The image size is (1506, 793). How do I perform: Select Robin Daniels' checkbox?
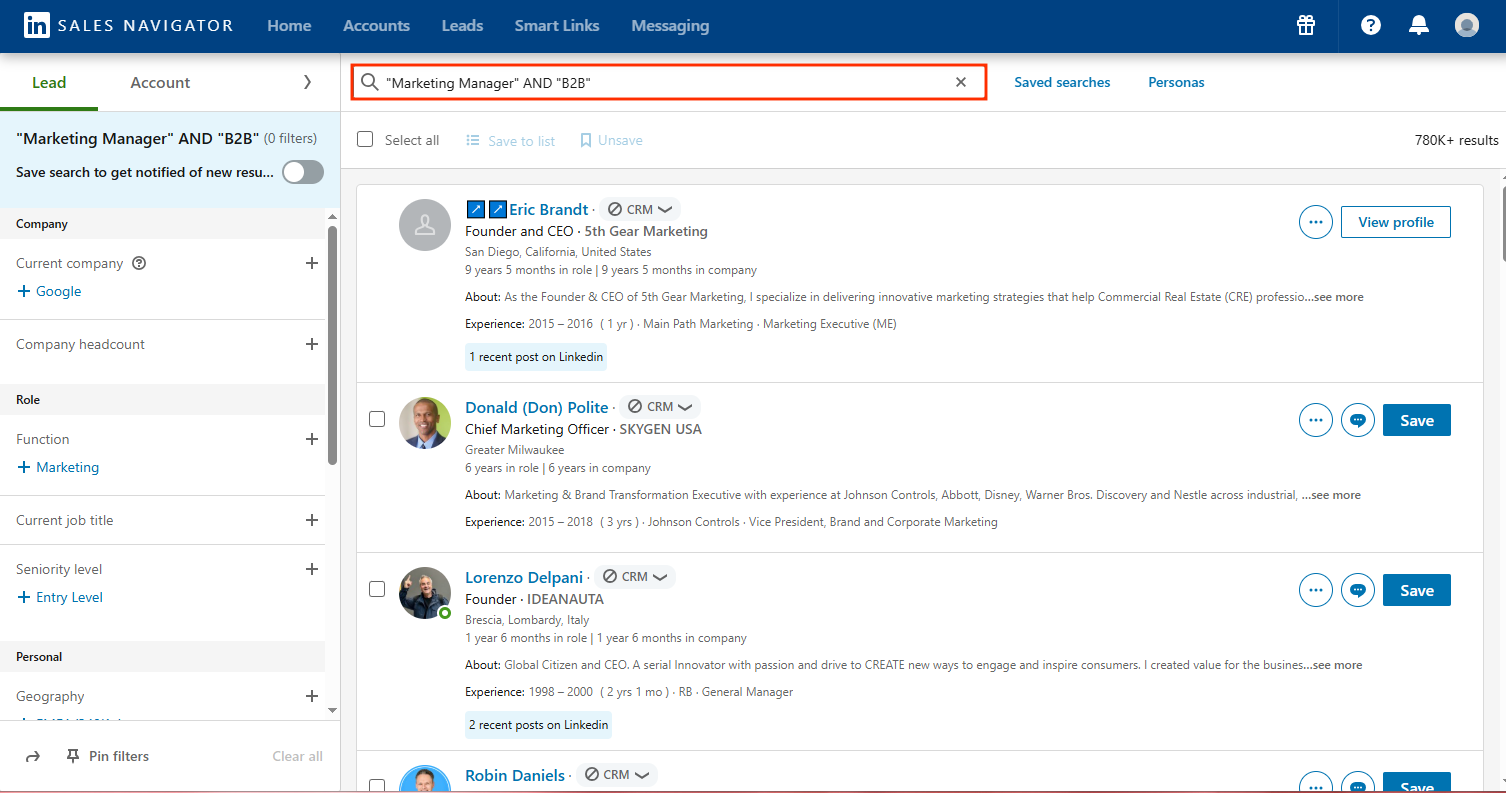[377, 786]
